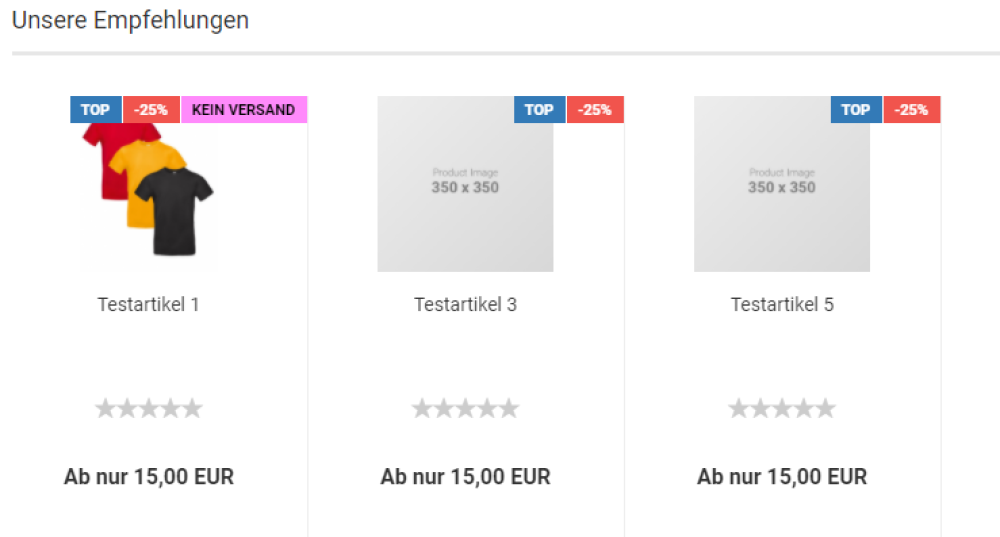Open the Testartikel 3 product title link
The width and height of the screenshot is (1000, 537).
[465, 304]
